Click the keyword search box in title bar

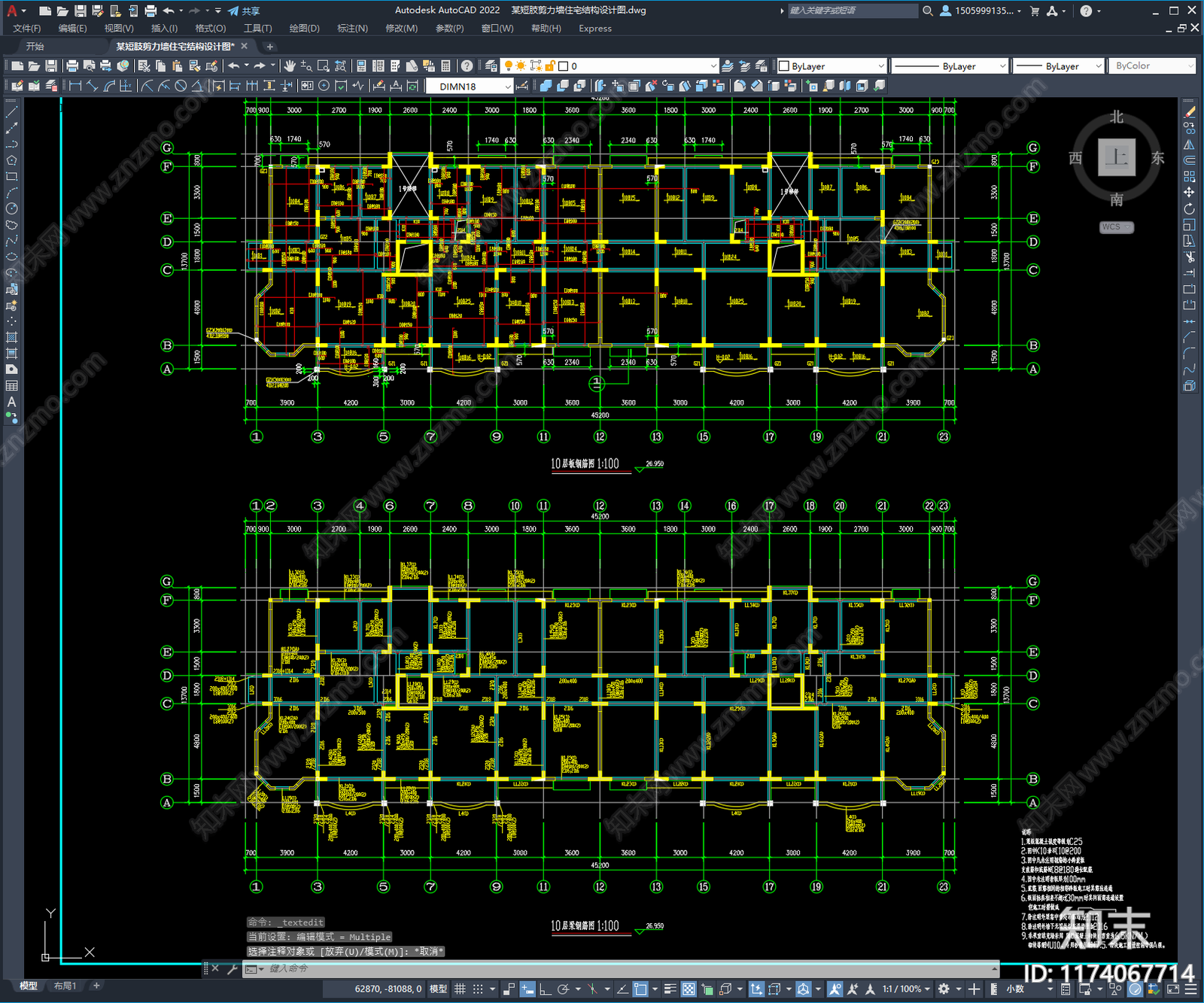tap(853, 11)
